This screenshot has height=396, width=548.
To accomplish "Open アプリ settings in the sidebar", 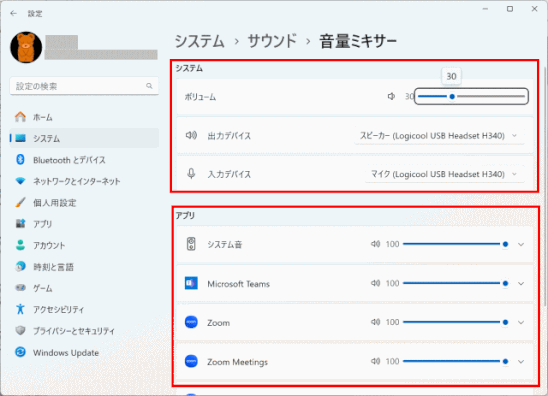I will pyautogui.click(x=84, y=224).
